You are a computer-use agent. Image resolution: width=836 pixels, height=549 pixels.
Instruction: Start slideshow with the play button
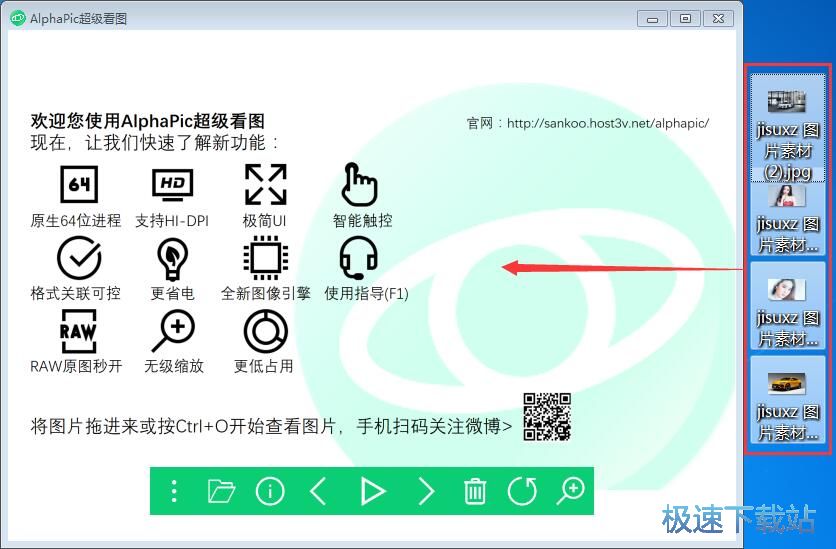point(372,491)
